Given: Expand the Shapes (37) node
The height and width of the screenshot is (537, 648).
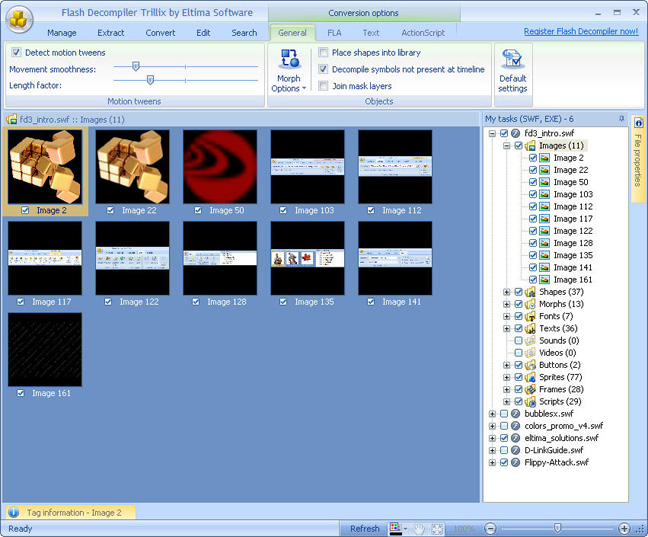Looking at the screenshot, I should (x=507, y=292).
